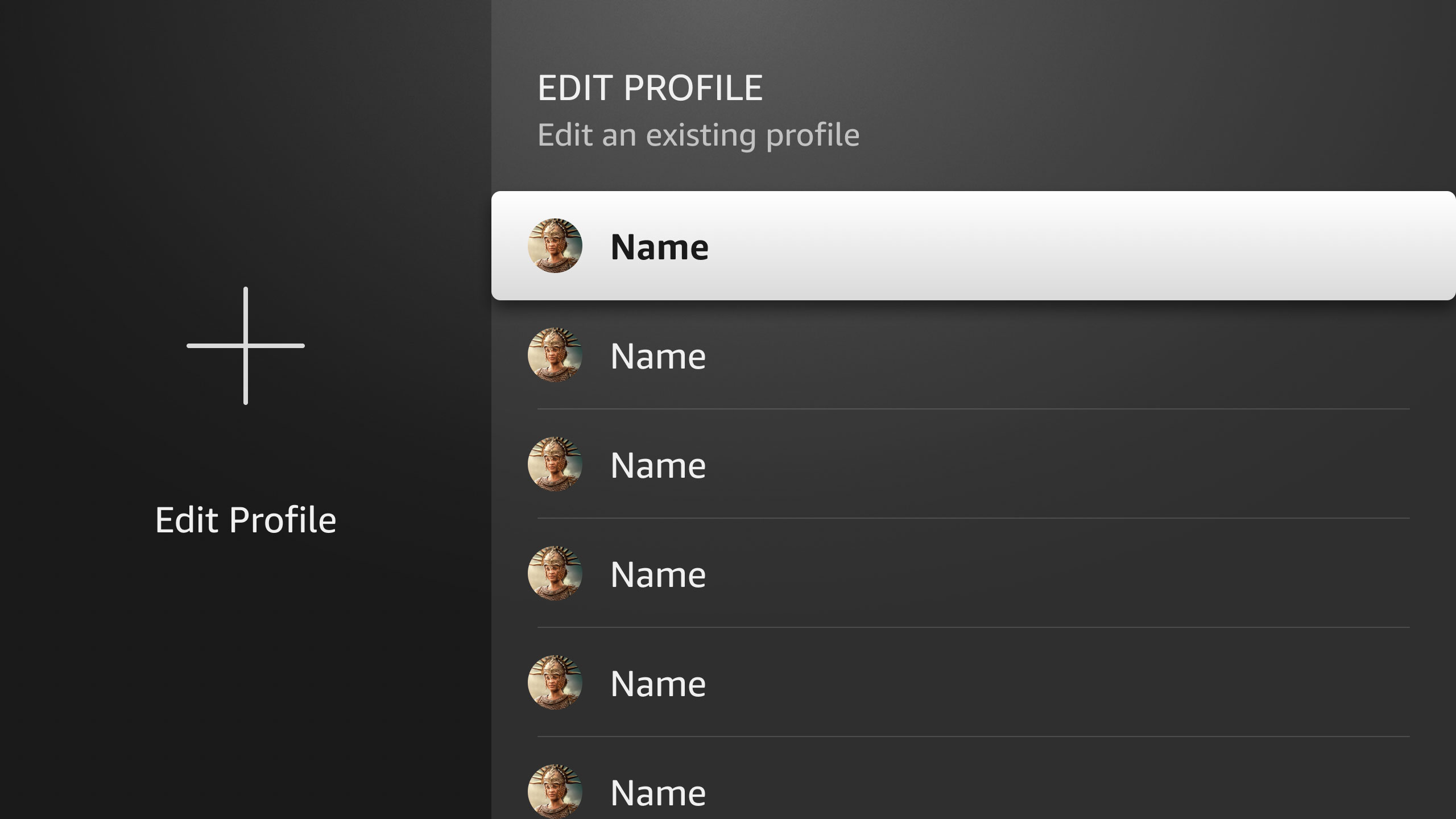This screenshot has width=1456, height=819.
Task: Click the fourth profile's avatar picture
Action: click(x=555, y=573)
